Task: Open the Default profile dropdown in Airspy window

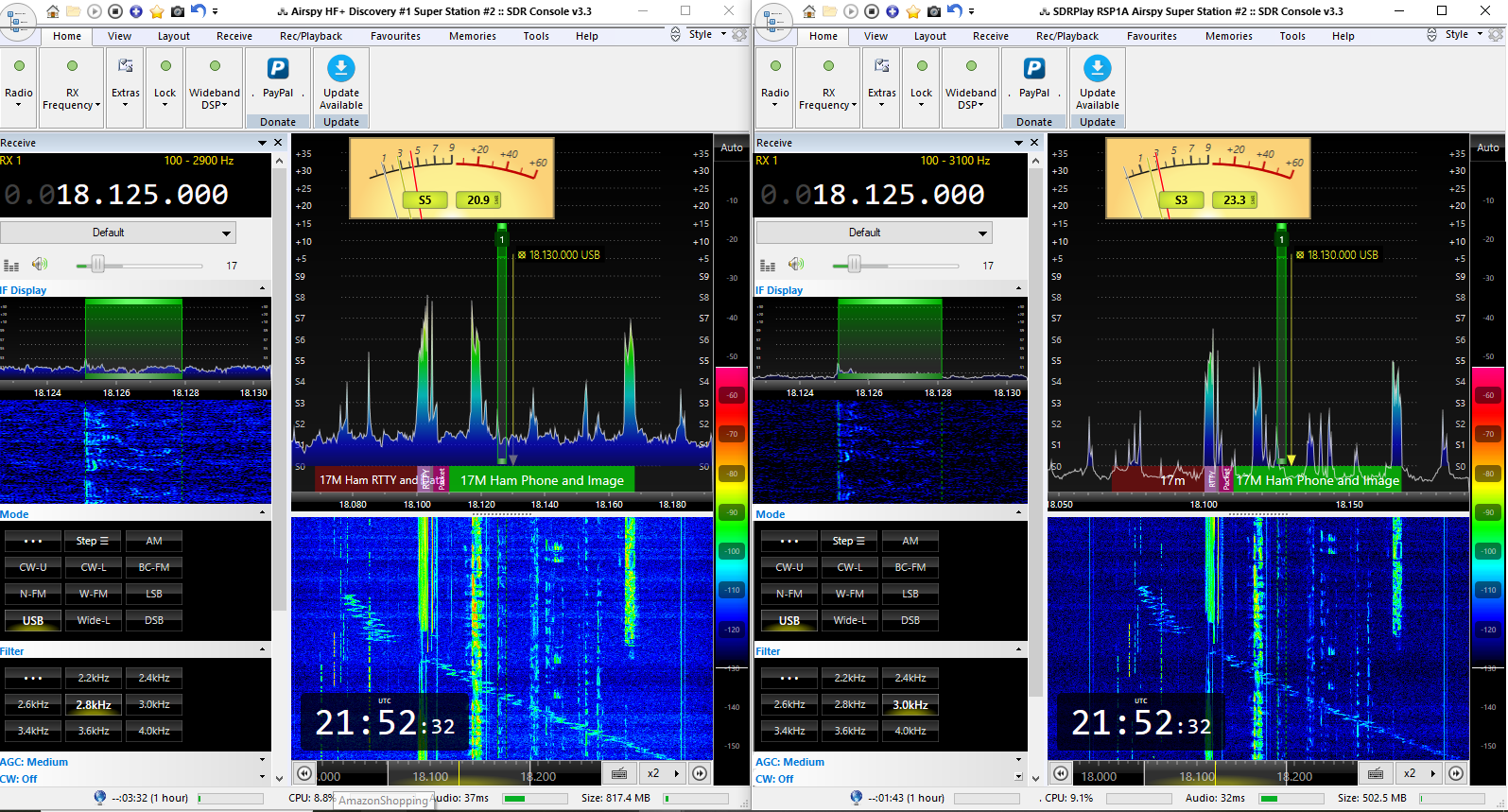Action: click(118, 233)
